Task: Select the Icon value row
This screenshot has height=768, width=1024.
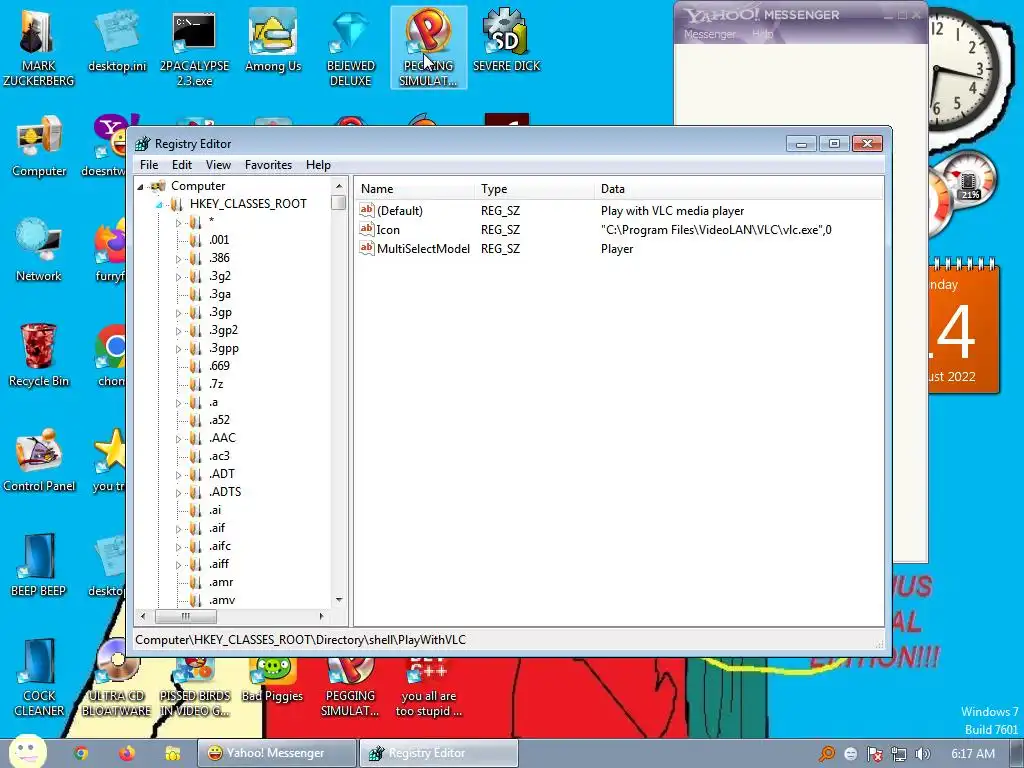Action: coord(620,229)
